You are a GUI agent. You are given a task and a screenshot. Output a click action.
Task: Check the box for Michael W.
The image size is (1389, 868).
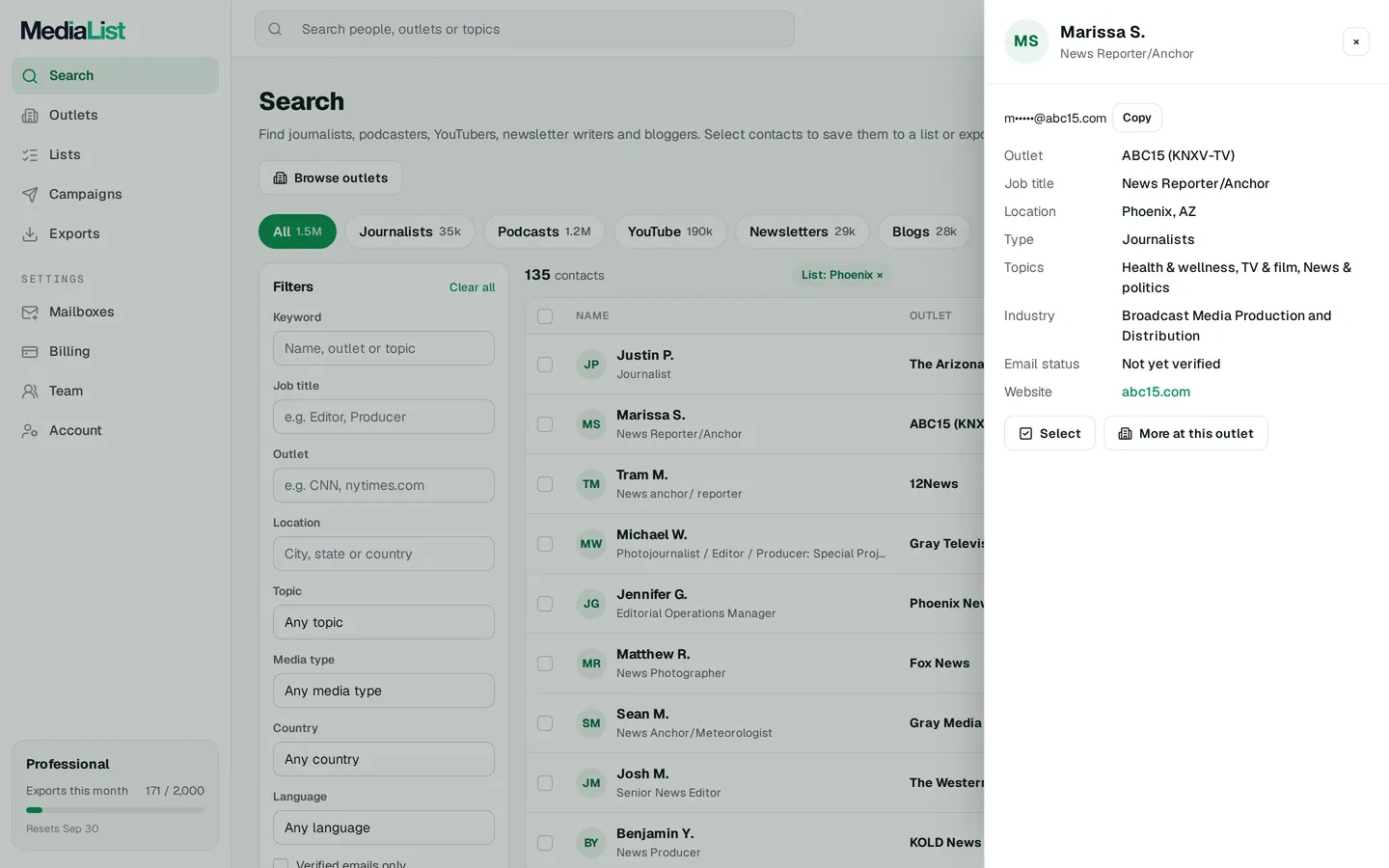pos(545,544)
